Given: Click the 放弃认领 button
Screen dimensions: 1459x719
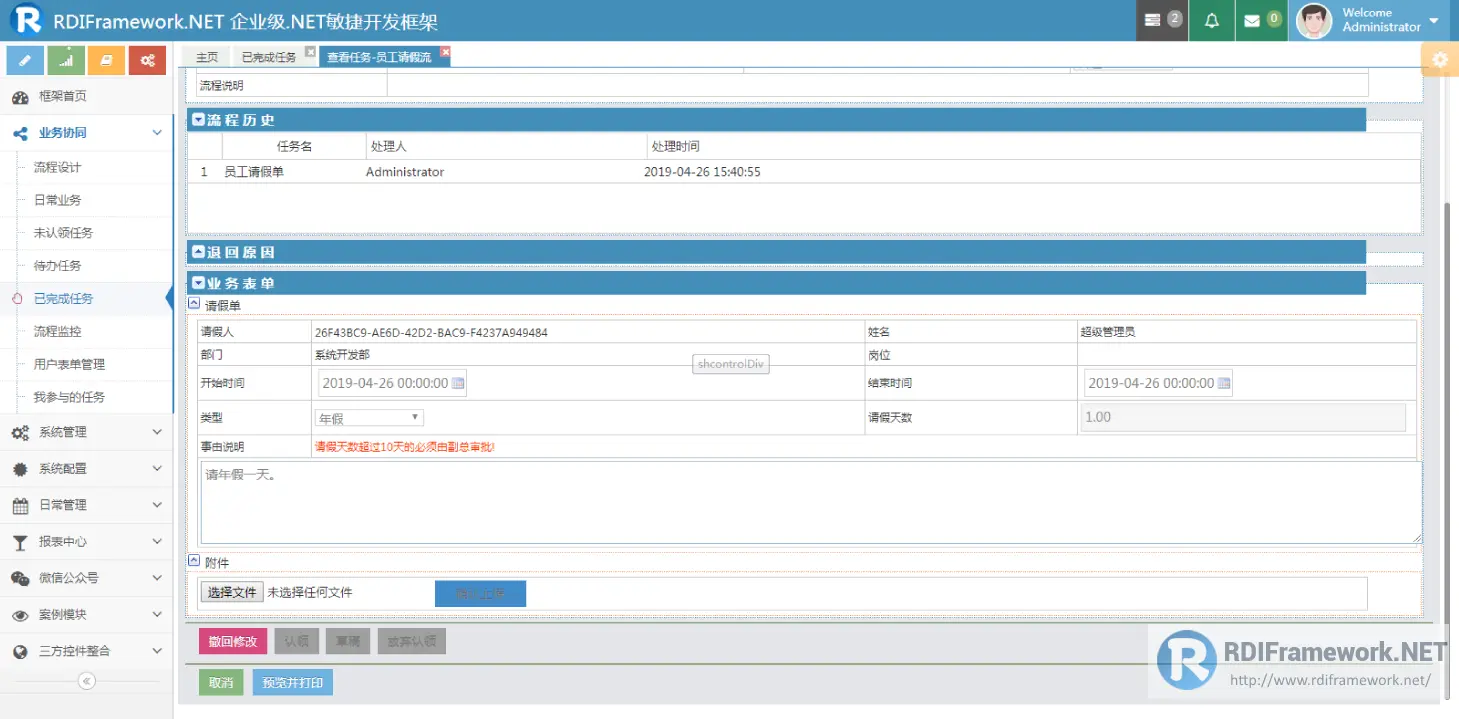Looking at the screenshot, I should pyautogui.click(x=412, y=641).
